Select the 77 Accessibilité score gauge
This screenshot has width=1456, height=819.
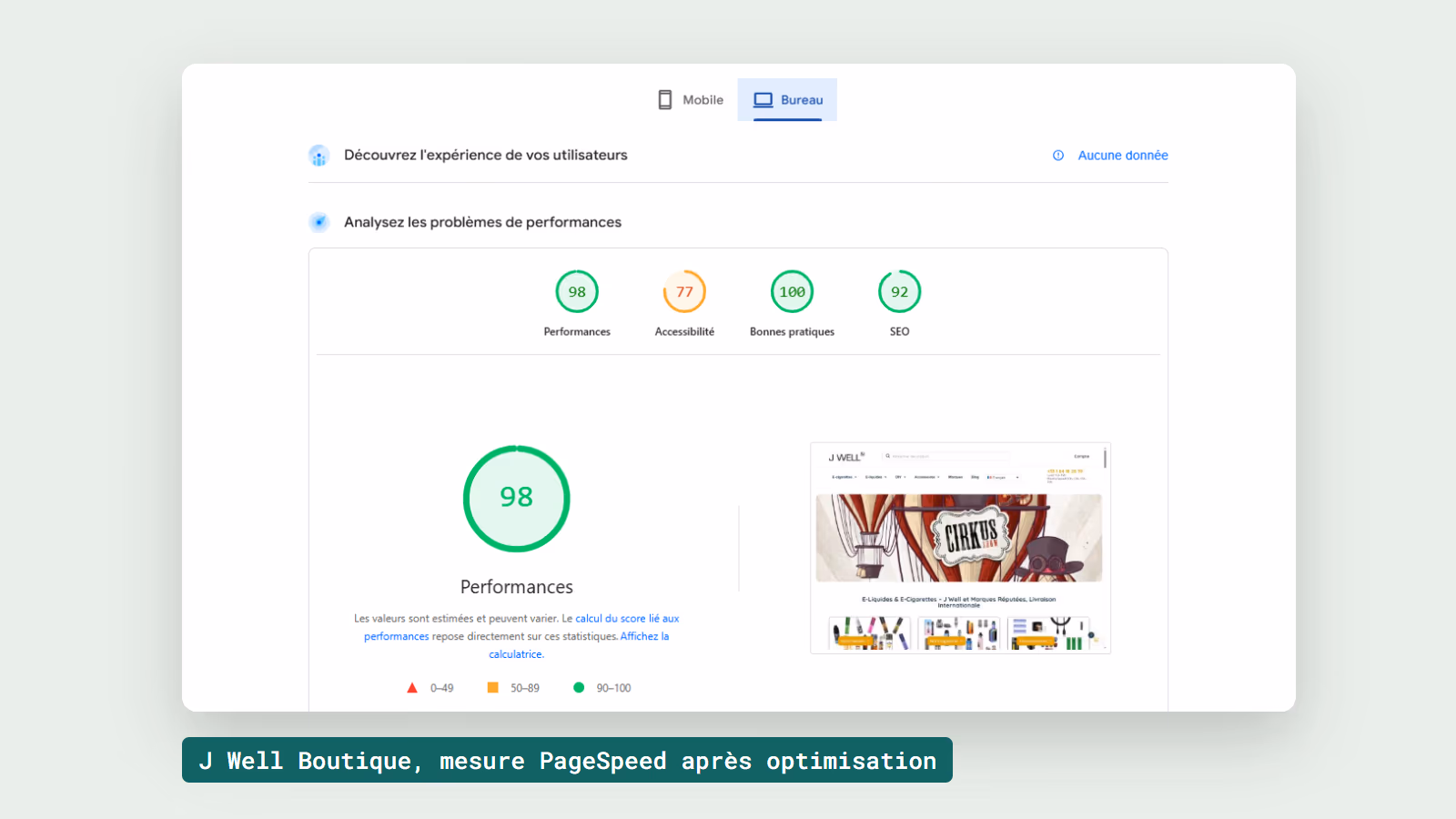pos(684,292)
